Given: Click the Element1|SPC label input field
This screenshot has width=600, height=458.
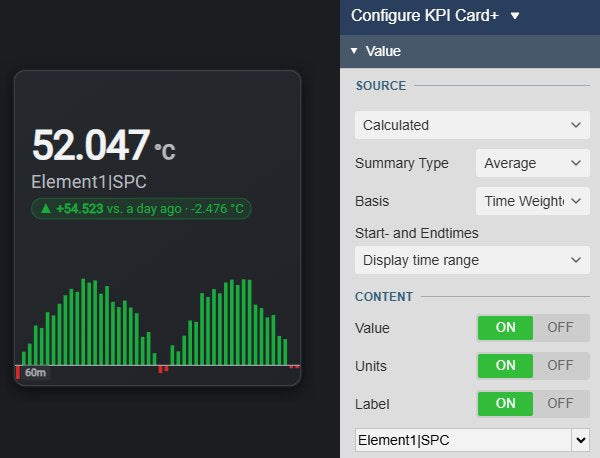Looking at the screenshot, I should [463, 440].
